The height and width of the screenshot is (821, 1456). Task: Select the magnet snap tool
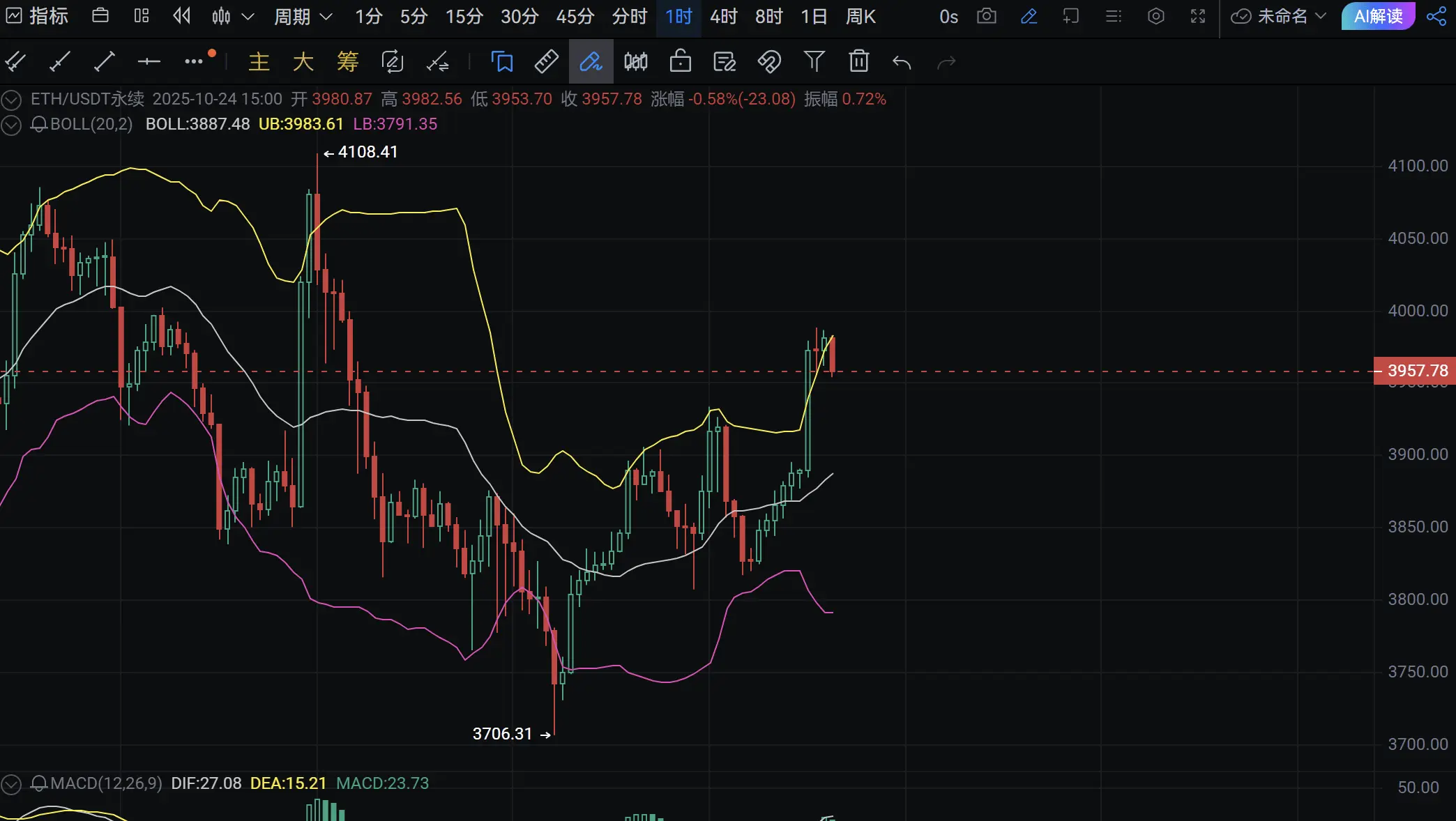click(769, 62)
